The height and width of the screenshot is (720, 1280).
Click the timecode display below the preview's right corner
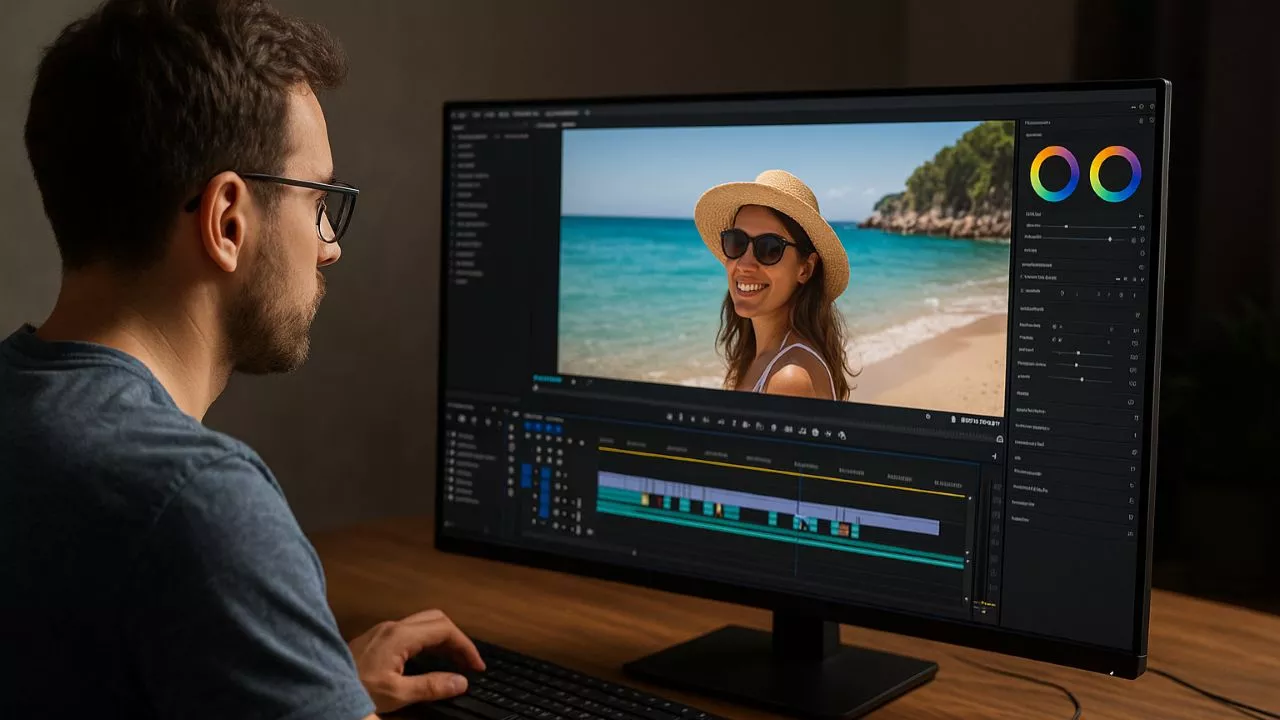(978, 422)
